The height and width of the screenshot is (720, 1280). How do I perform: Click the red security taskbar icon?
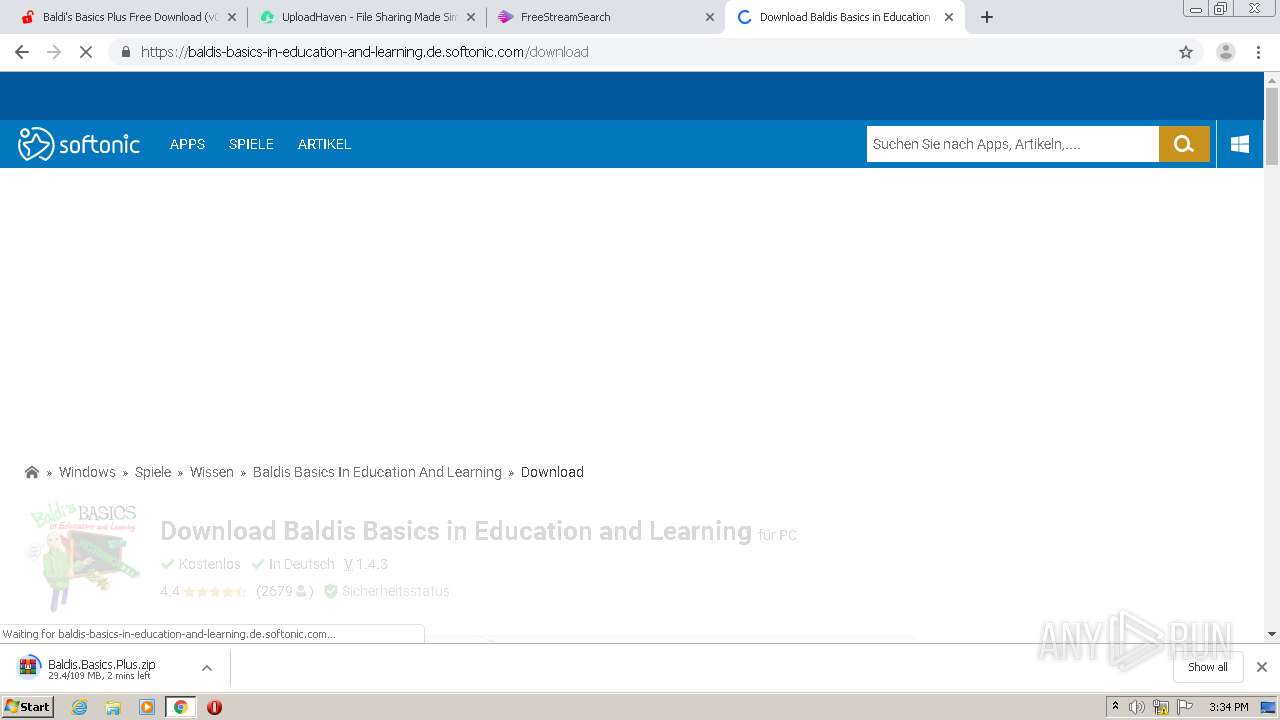pos(214,707)
